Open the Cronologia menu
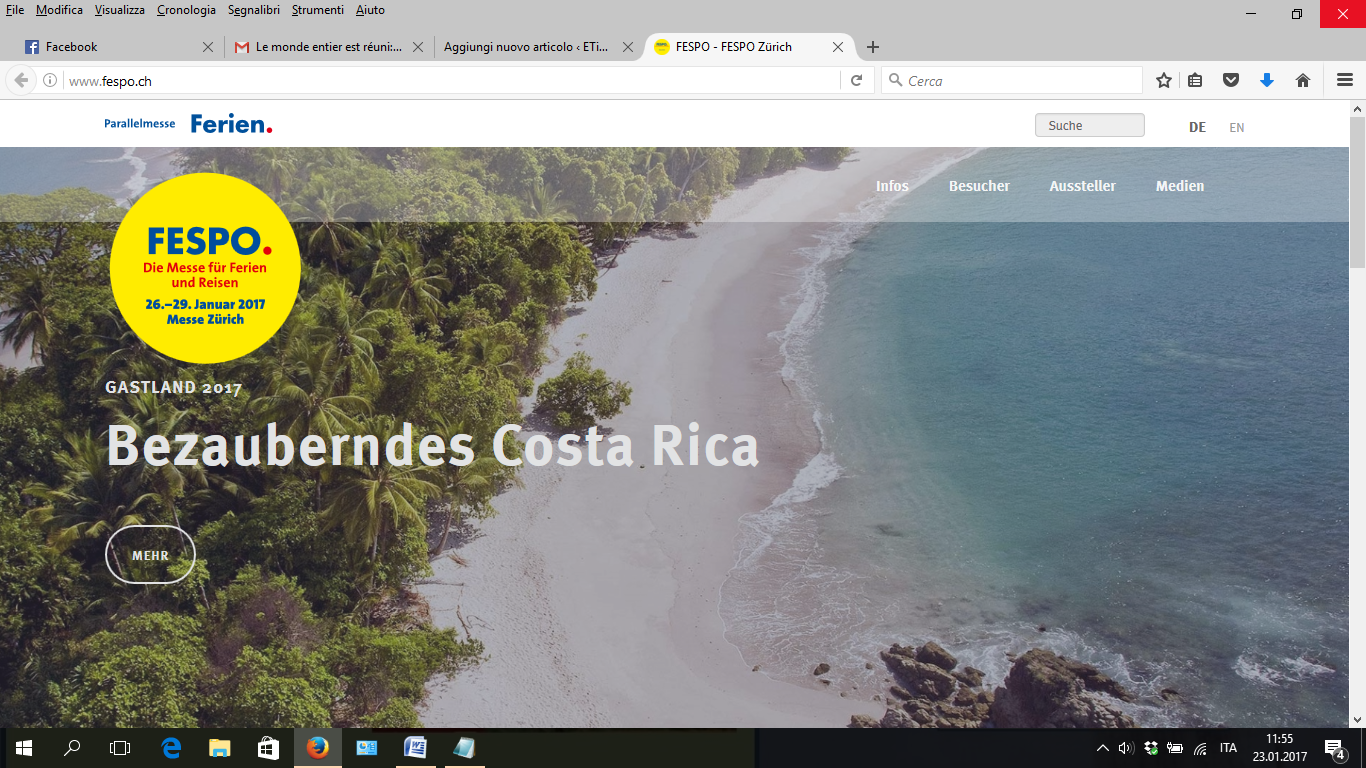This screenshot has width=1366, height=768. pyautogui.click(x=186, y=10)
